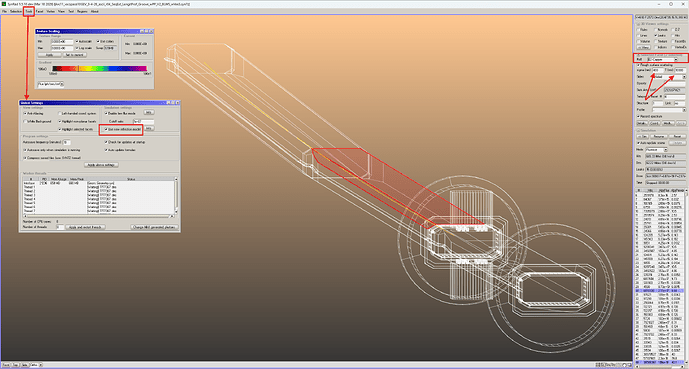
Task: Close the Texture Scaling dialog
Action: (152, 31)
